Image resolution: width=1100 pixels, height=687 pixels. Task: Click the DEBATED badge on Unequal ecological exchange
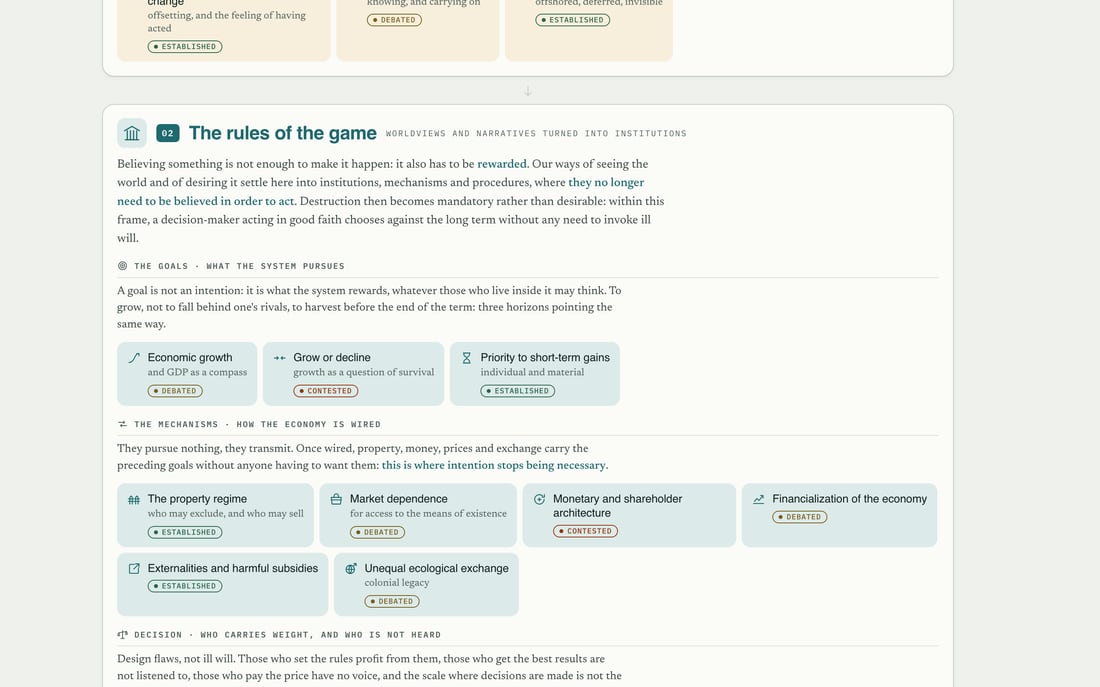point(392,601)
